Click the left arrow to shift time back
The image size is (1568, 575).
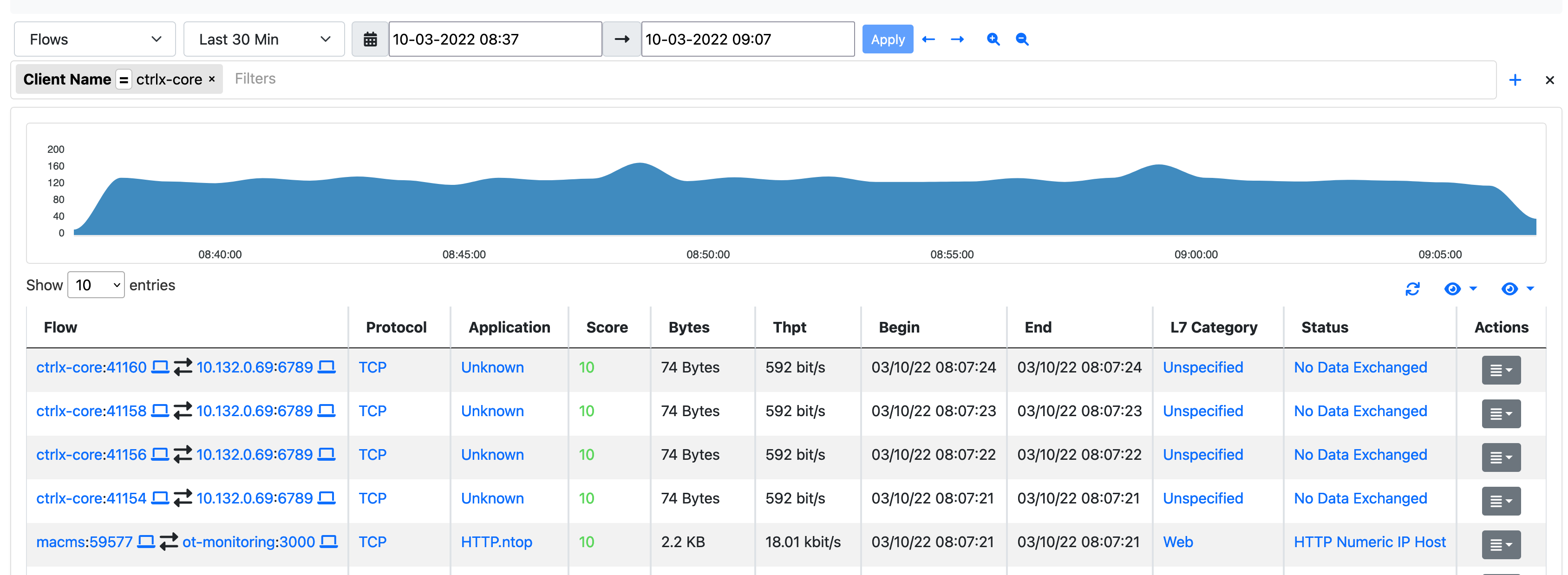[928, 39]
